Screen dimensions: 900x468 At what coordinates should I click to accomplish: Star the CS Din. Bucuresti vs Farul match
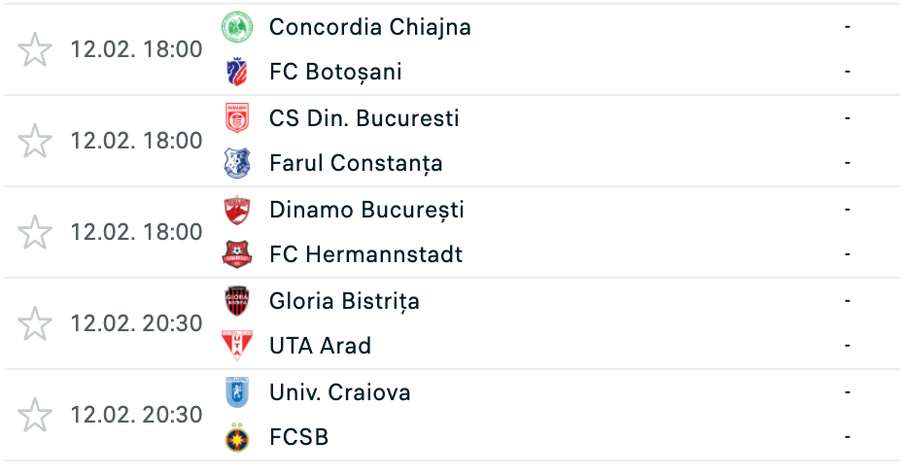pyautogui.click(x=35, y=141)
